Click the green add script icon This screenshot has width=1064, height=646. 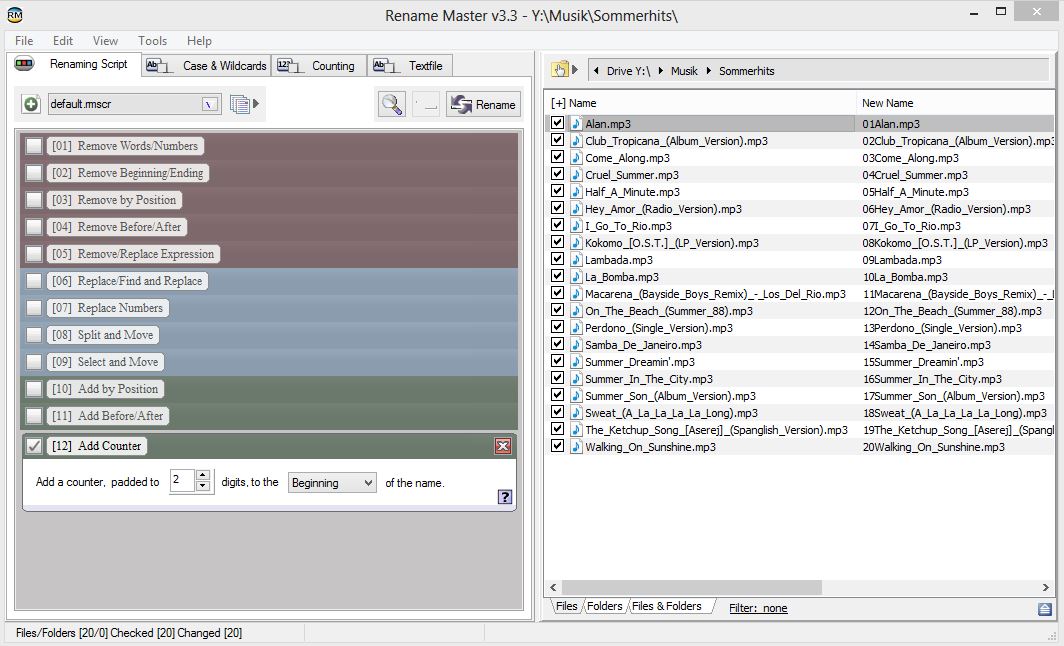tap(31, 104)
